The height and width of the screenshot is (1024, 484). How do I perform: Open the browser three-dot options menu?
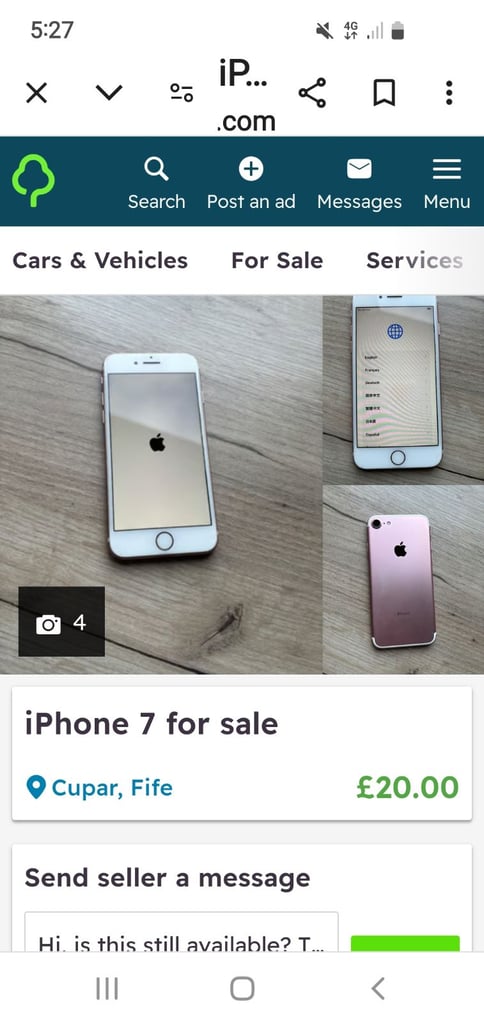pyautogui.click(x=449, y=93)
